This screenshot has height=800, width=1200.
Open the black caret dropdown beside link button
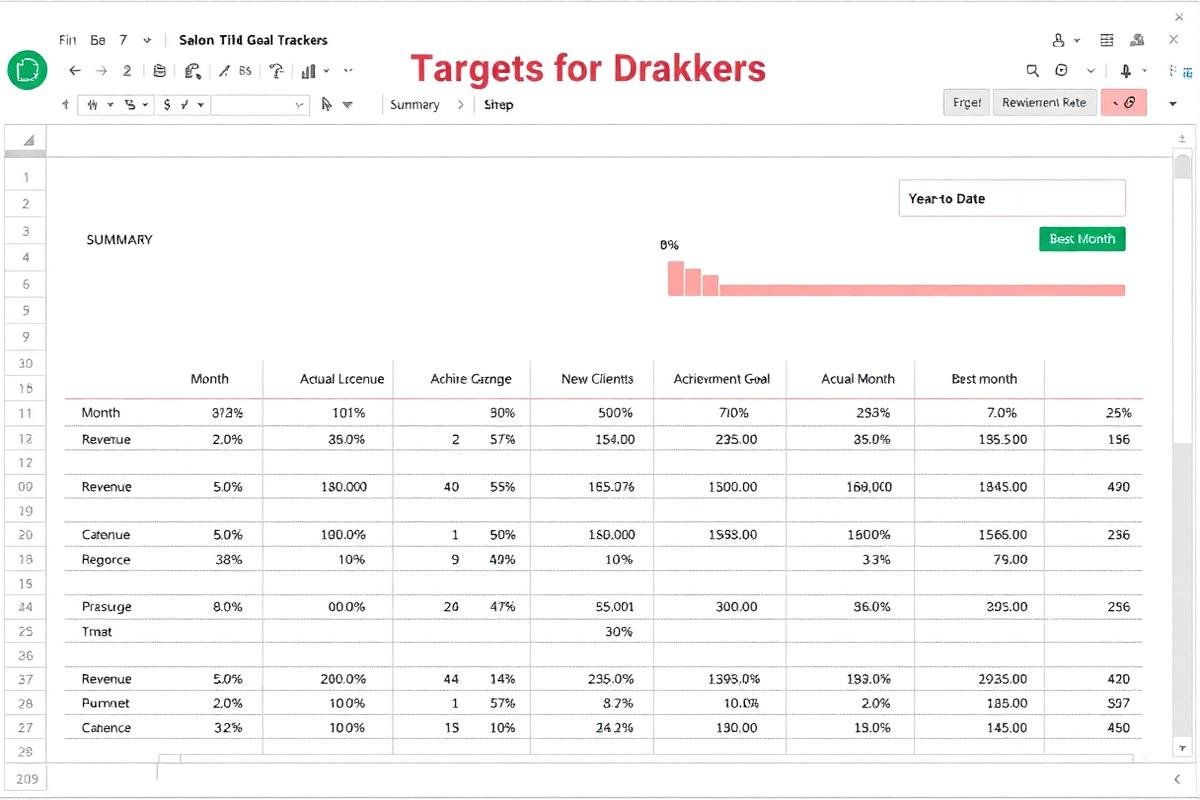(x=1173, y=103)
